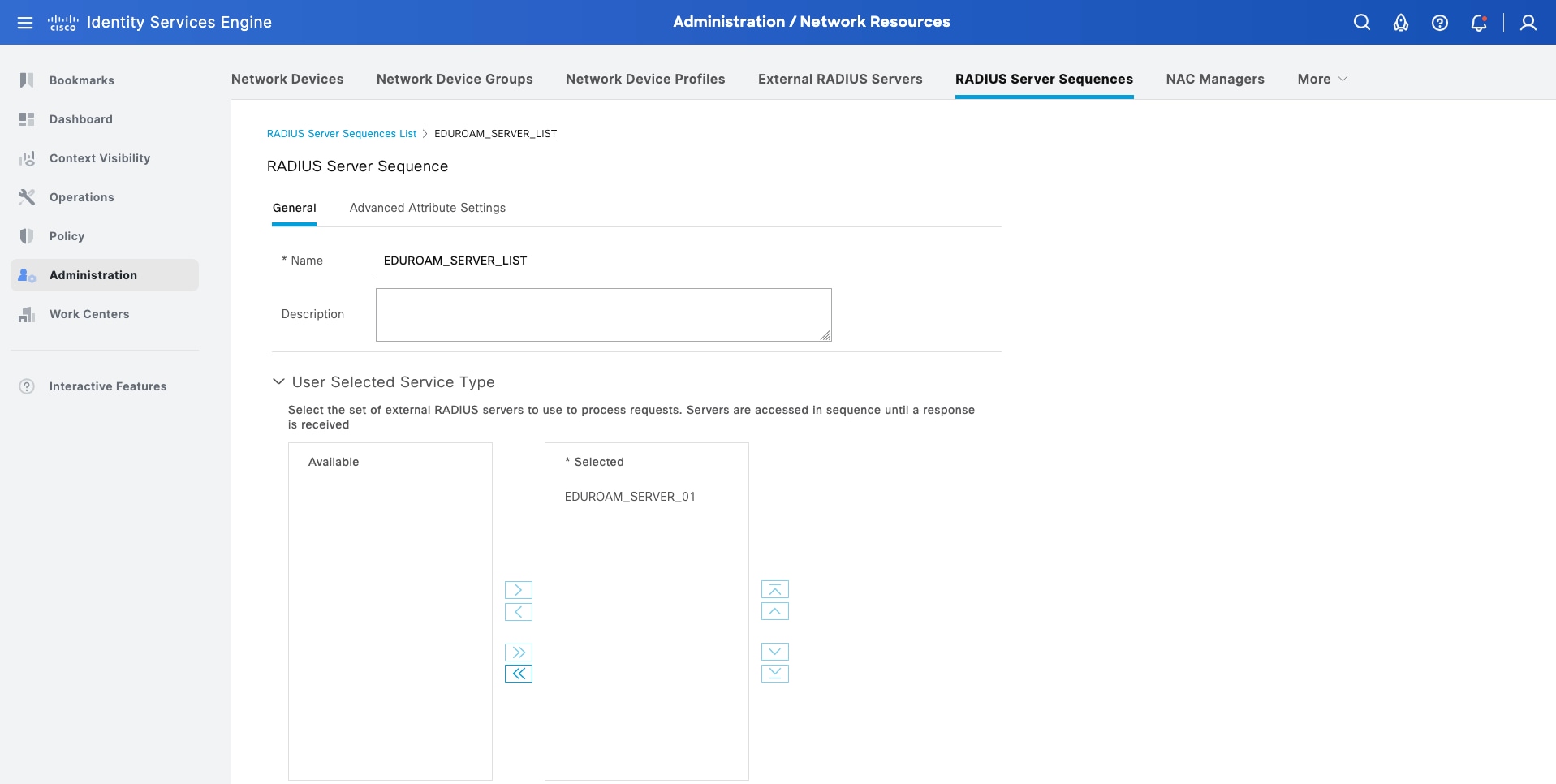Move server up one position
This screenshot has width=1556, height=784.
pos(775,611)
